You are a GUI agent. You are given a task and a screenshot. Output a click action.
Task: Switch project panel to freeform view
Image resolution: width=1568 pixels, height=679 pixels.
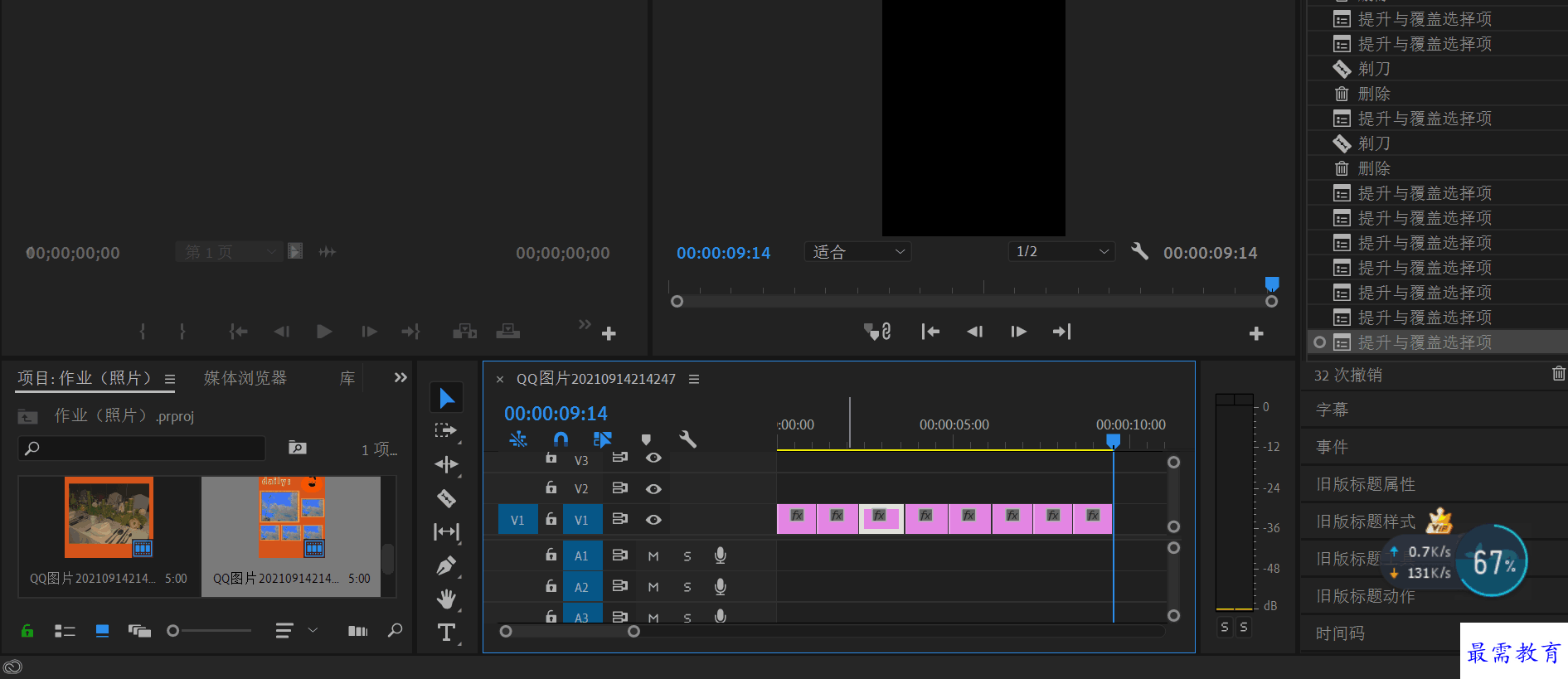(139, 631)
